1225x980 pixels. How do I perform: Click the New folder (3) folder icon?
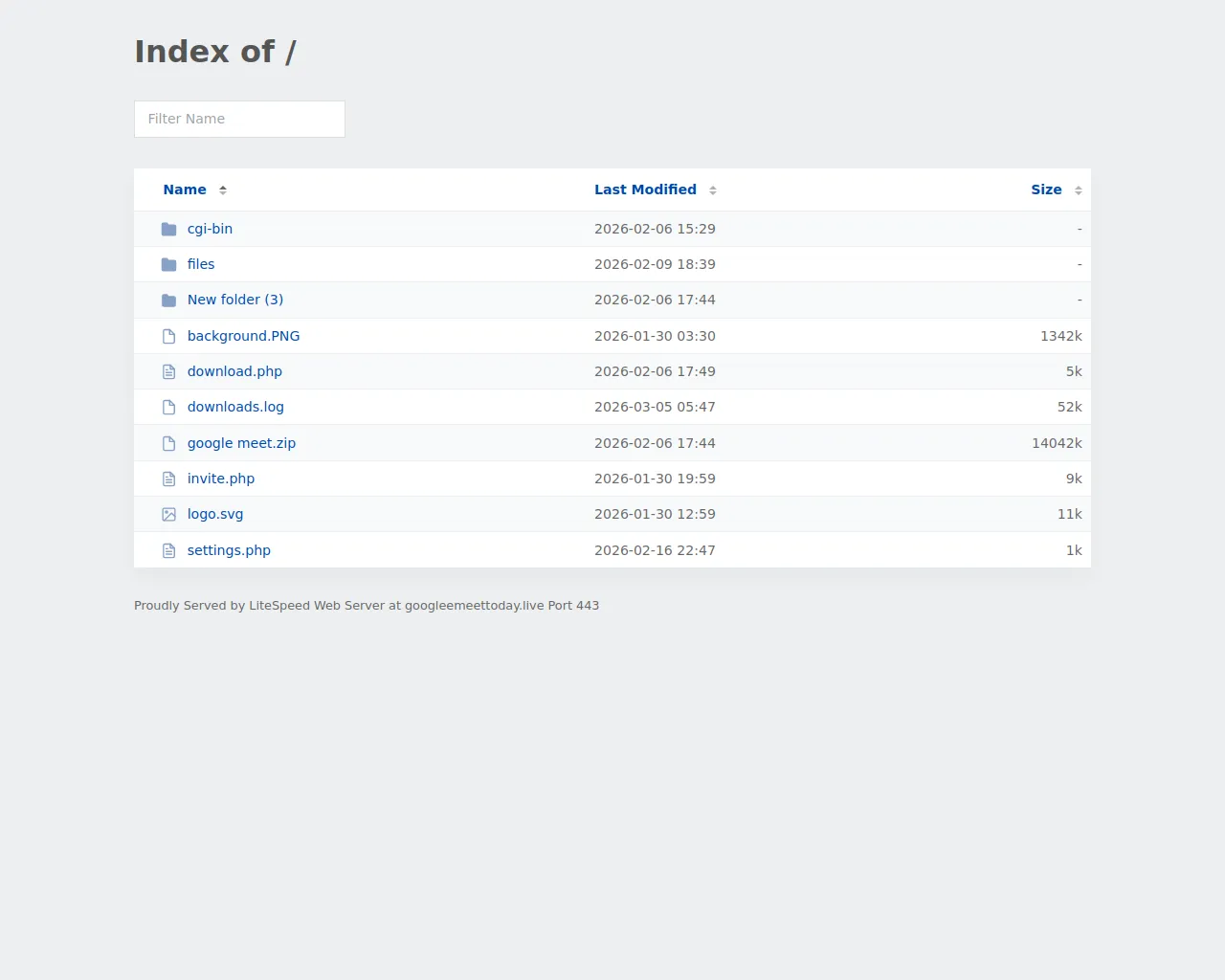pos(169,301)
